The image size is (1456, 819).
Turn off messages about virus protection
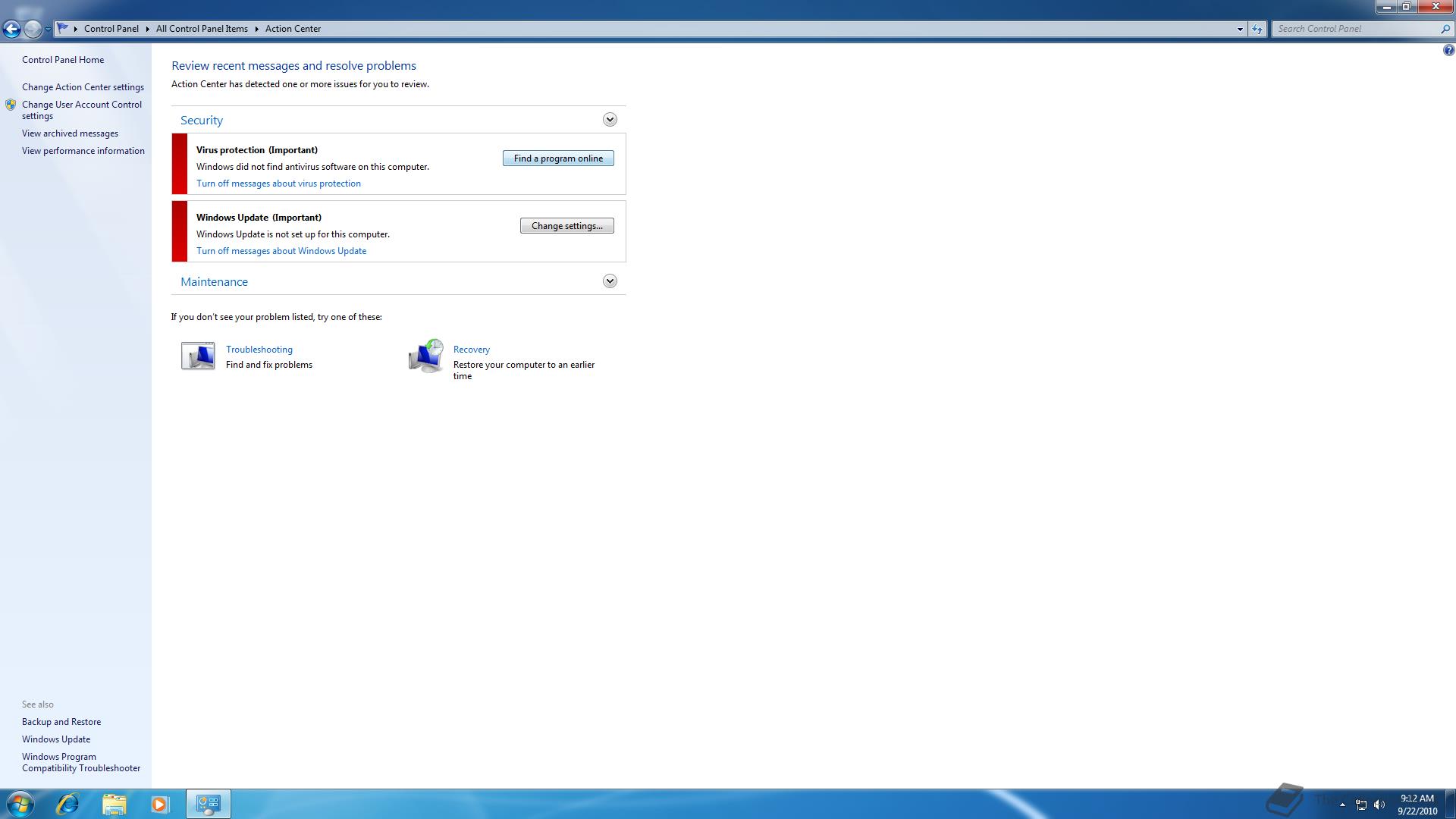[278, 184]
